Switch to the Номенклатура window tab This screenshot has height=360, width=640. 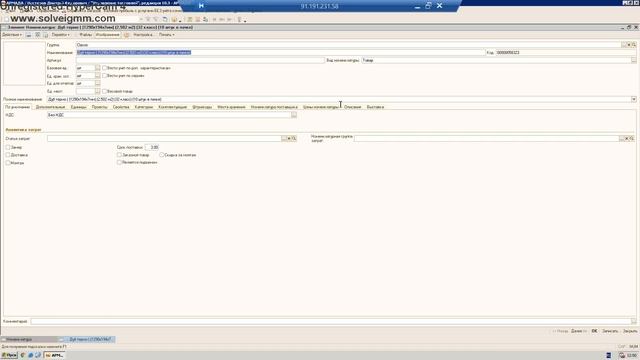[x=29, y=339]
